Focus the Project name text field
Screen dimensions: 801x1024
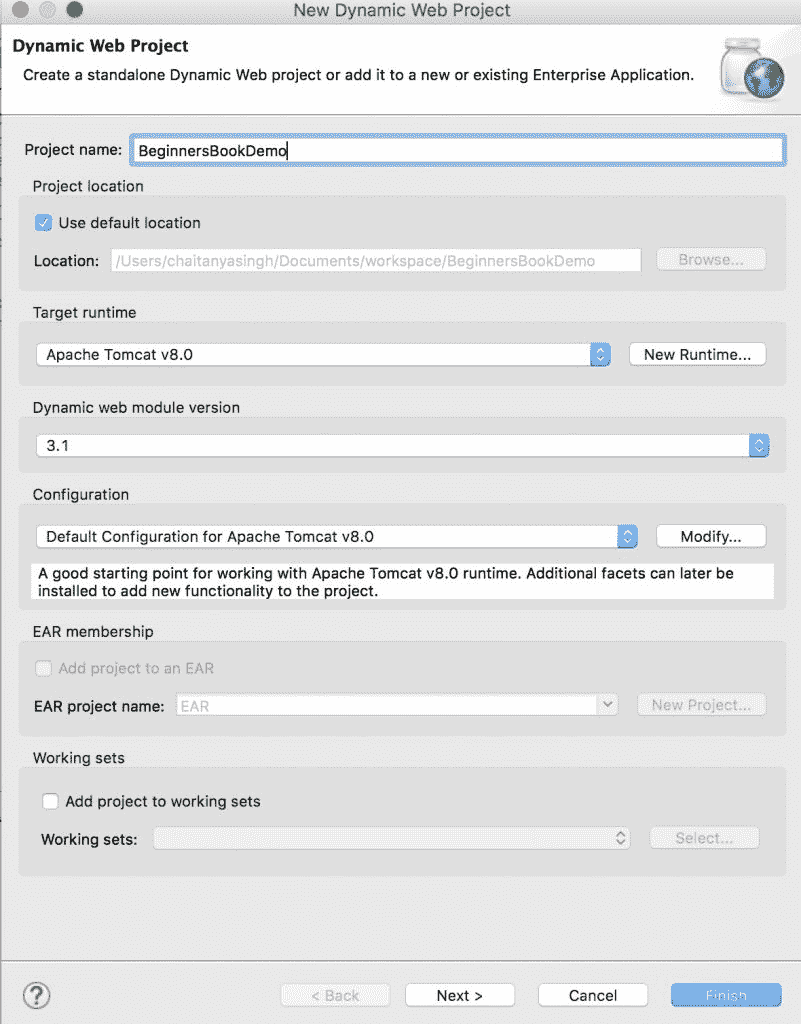pos(456,150)
